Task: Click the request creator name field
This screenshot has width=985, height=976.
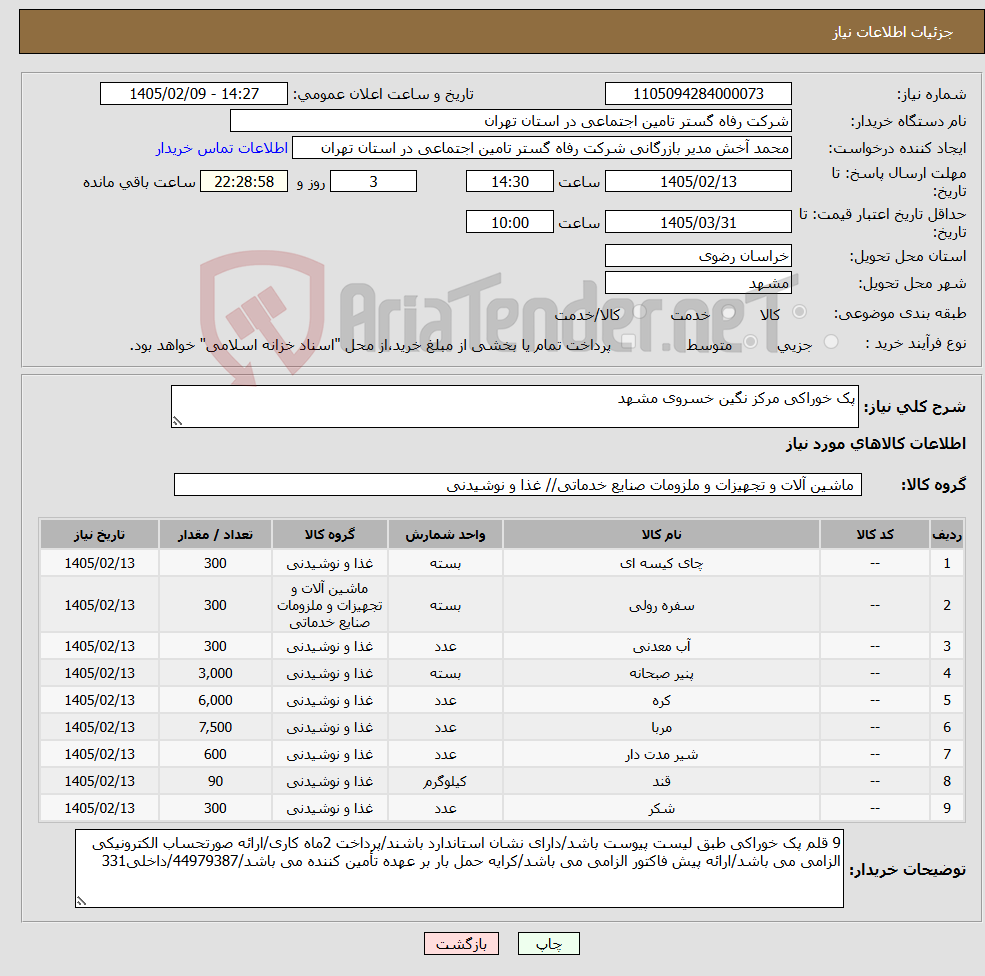Action: [x=541, y=148]
